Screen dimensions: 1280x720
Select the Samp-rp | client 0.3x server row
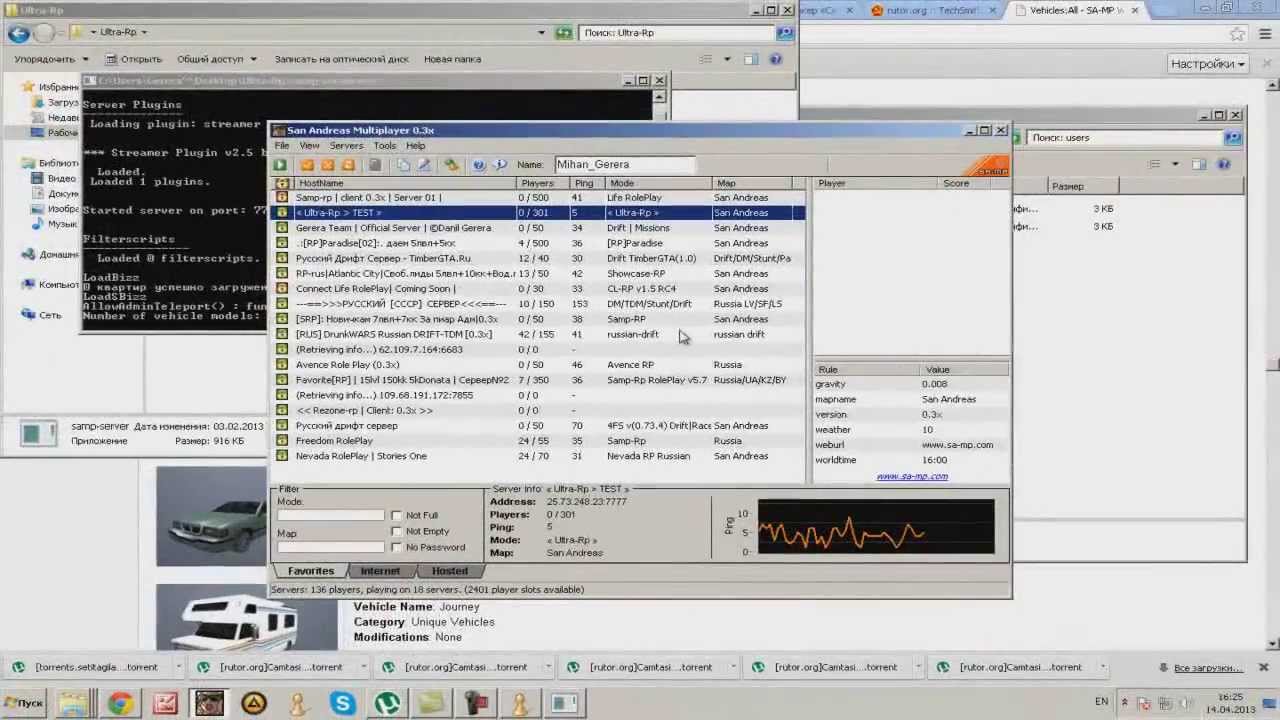tap(539, 198)
